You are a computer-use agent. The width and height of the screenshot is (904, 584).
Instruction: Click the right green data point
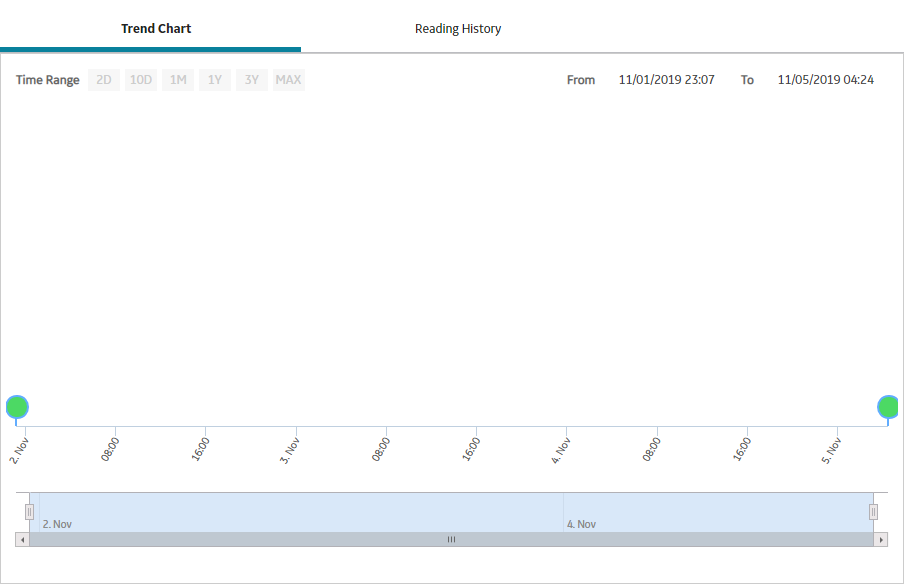pyautogui.click(x=888, y=407)
